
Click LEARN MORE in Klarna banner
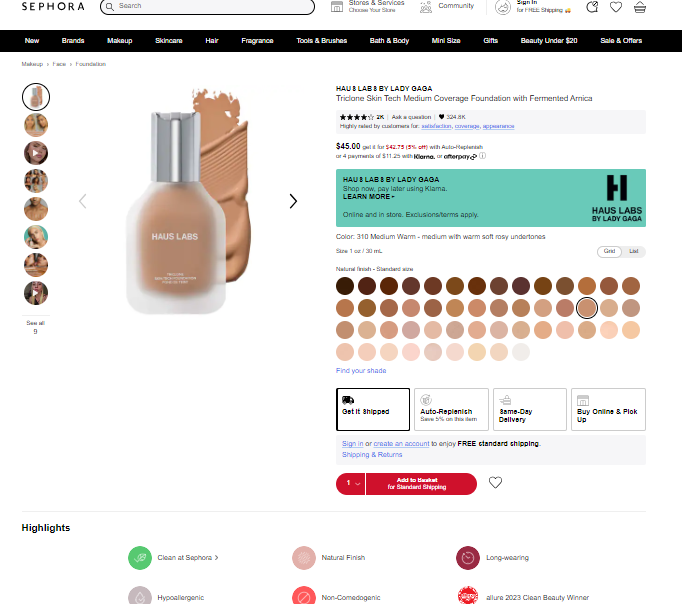point(368,197)
